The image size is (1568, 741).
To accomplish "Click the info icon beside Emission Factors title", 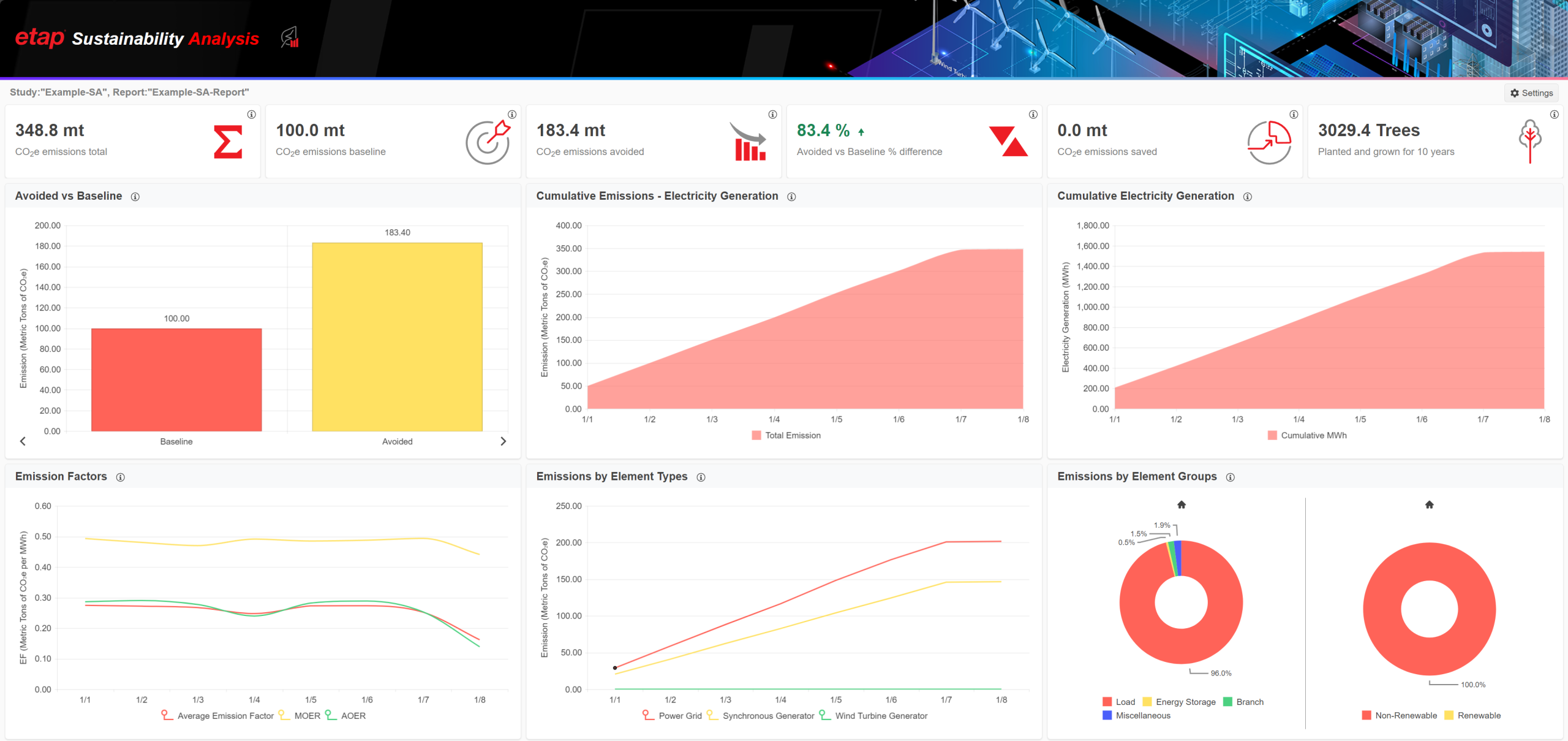I will click(x=121, y=477).
